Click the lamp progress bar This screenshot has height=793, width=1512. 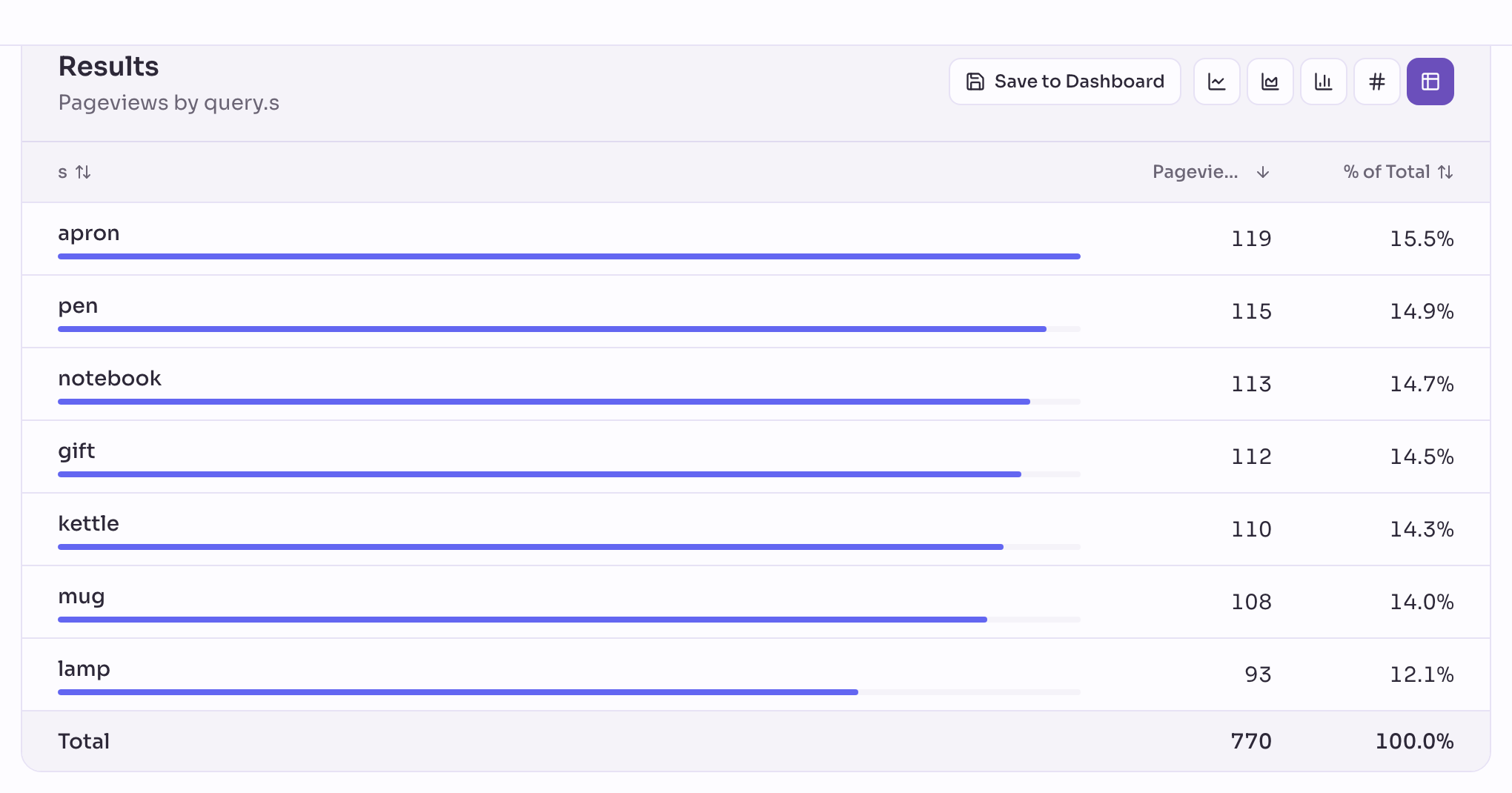tap(569, 692)
